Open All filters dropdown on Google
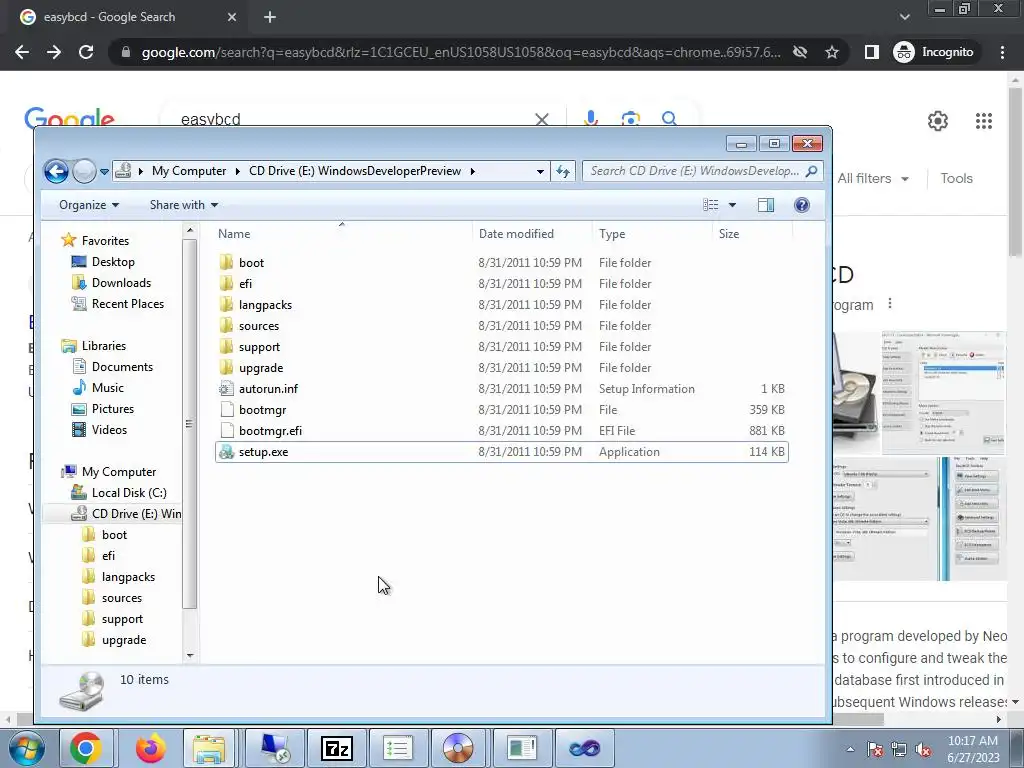Screen dimensions: 1024x768 (x=873, y=178)
